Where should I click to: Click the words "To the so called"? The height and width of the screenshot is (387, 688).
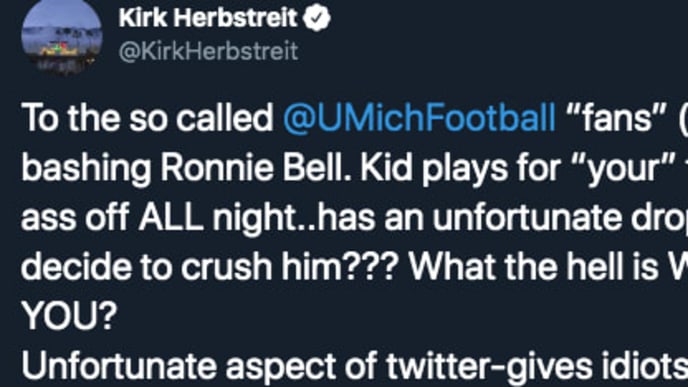point(147,118)
